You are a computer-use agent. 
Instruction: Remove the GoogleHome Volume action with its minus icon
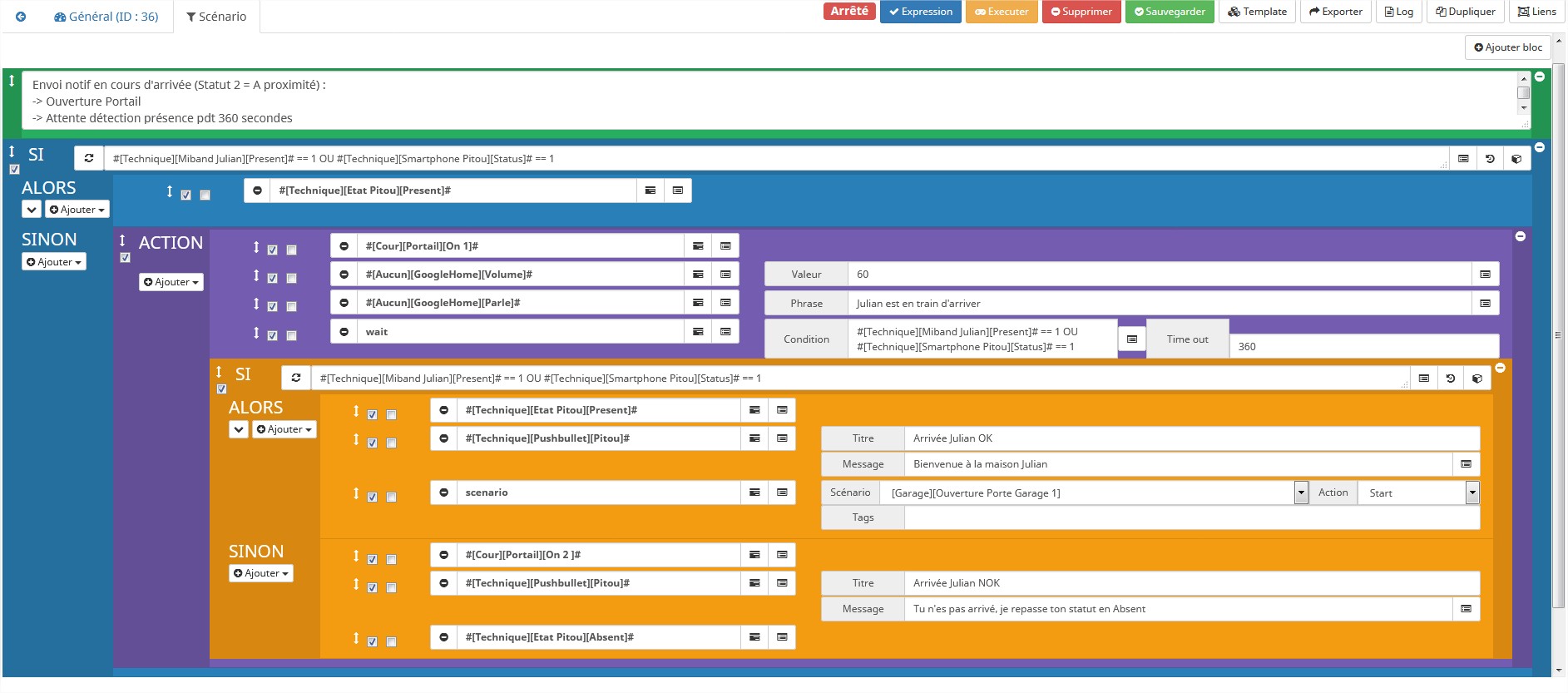point(344,275)
